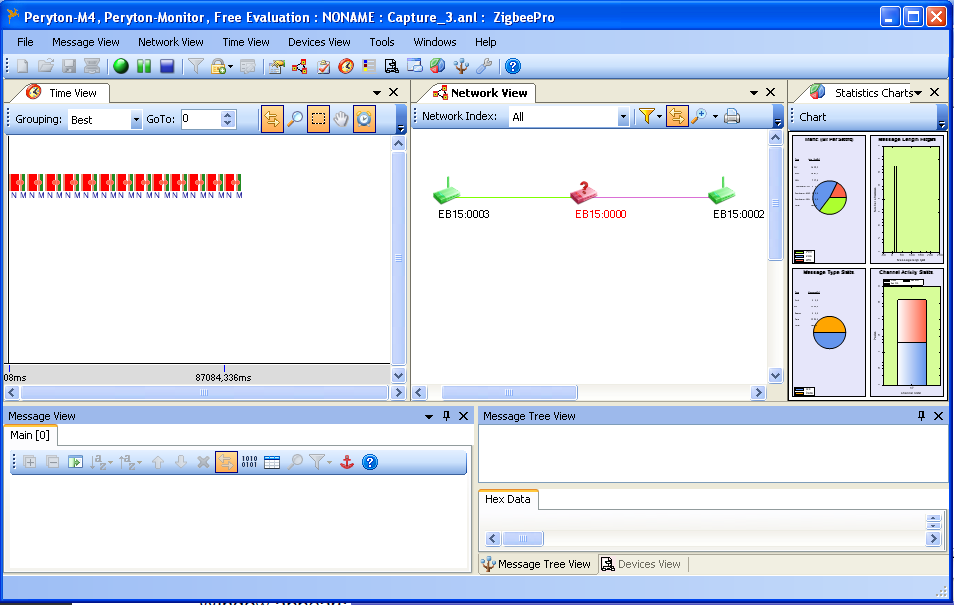Toggle pin on the Message View panel
The width and height of the screenshot is (954, 605).
[446, 416]
